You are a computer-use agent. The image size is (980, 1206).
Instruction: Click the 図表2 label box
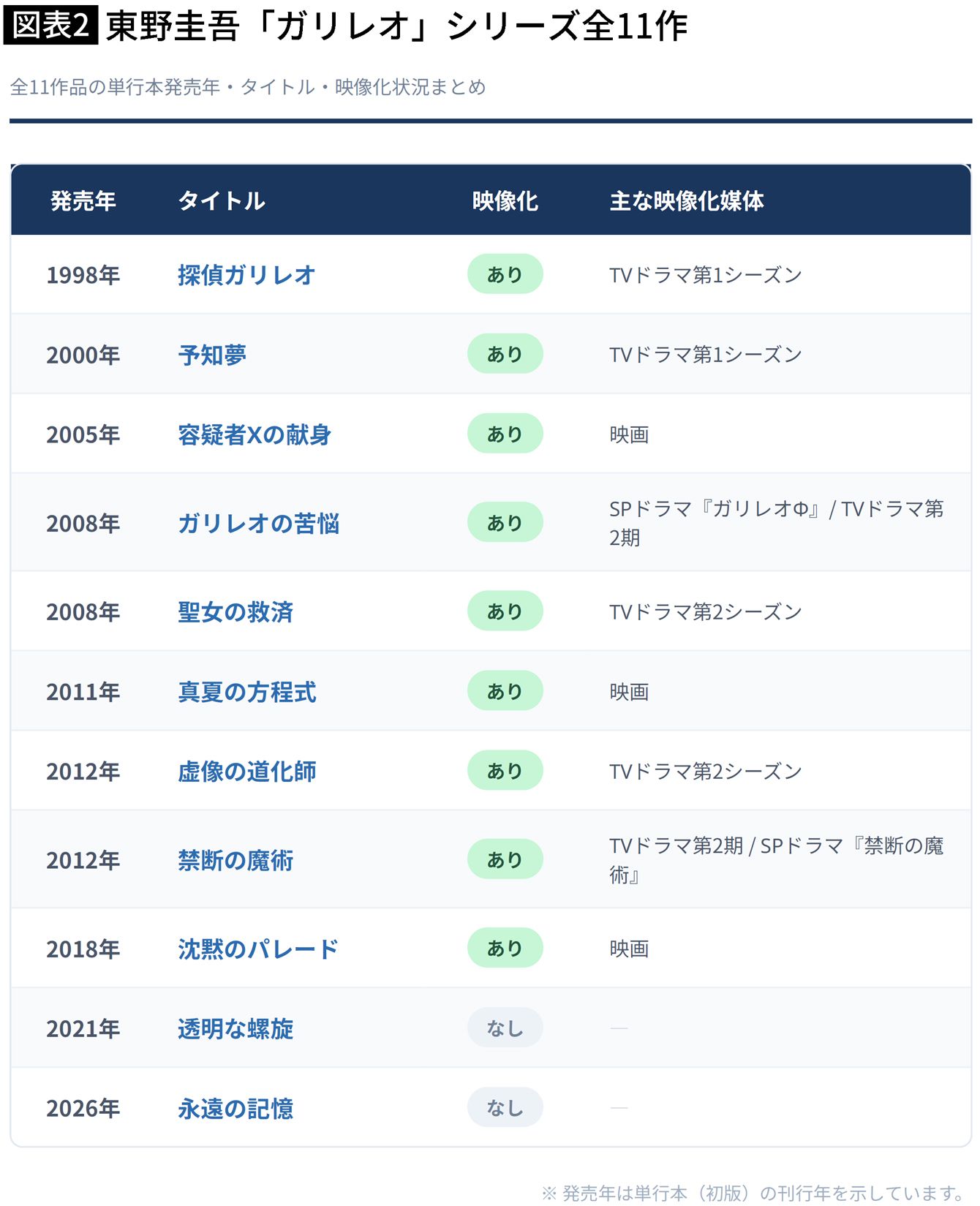(x=50, y=25)
